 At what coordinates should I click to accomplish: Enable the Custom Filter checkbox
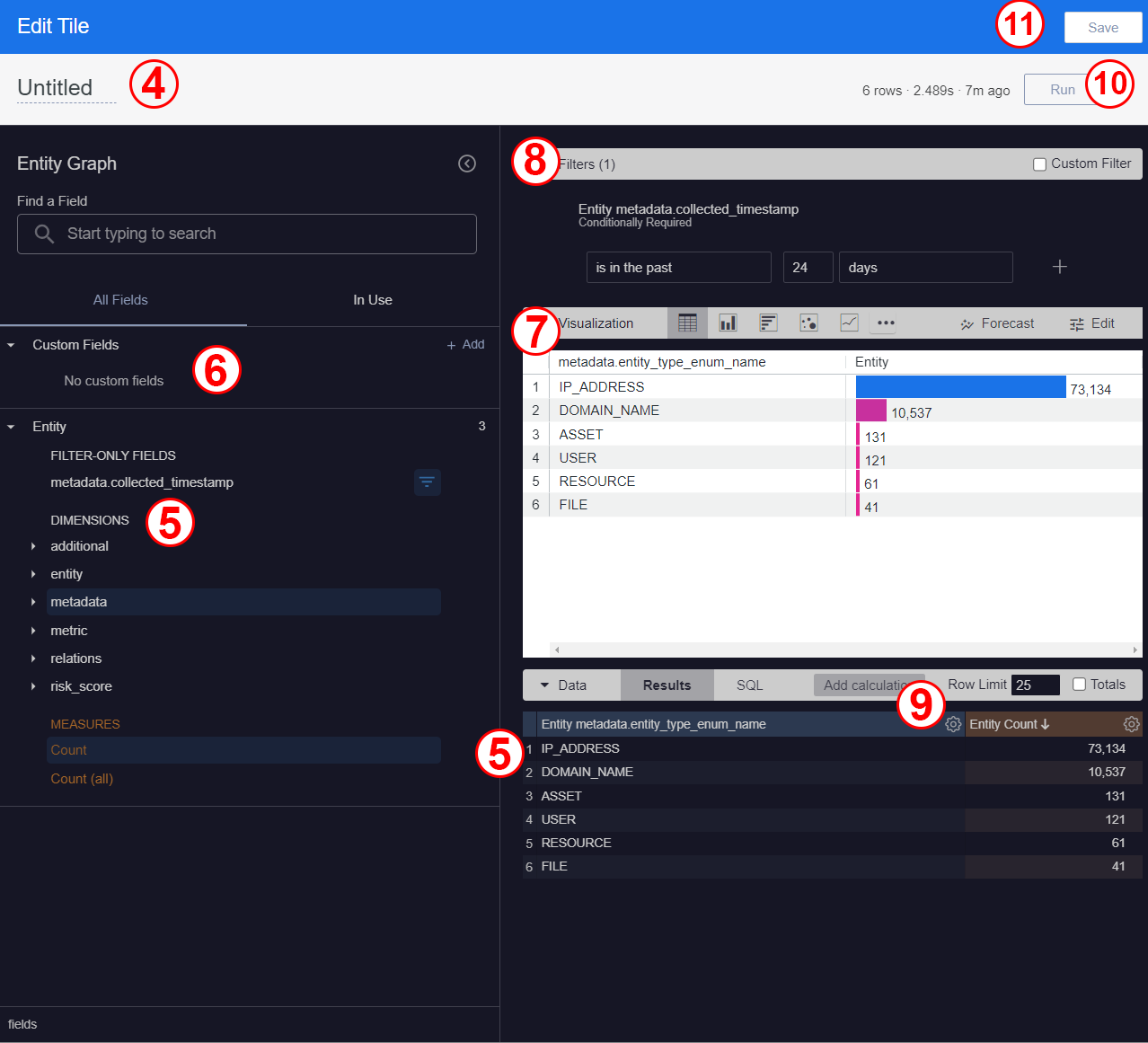pos(1040,163)
